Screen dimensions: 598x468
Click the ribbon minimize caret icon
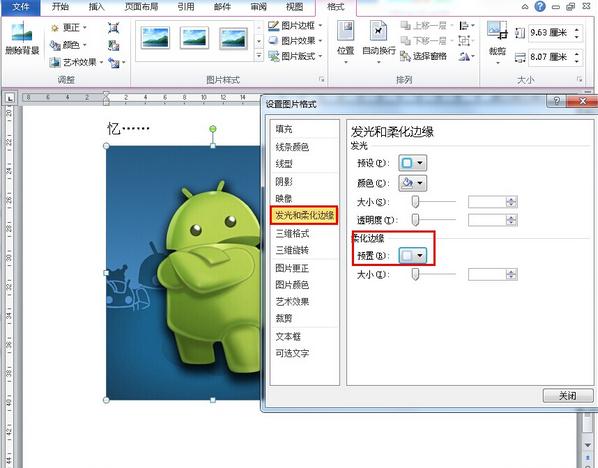pyautogui.click(x=525, y=6)
